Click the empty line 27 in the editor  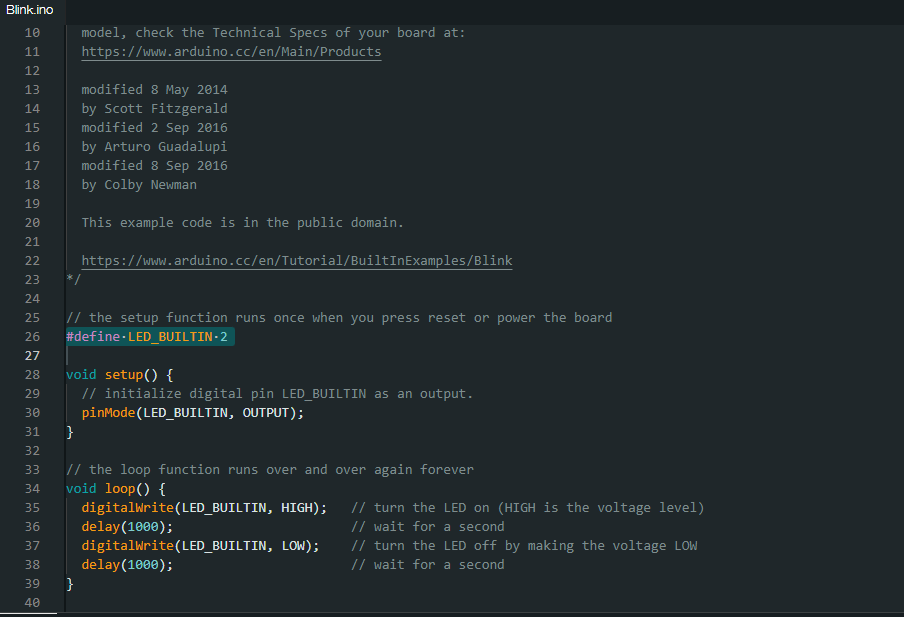pyautogui.click(x=300, y=355)
